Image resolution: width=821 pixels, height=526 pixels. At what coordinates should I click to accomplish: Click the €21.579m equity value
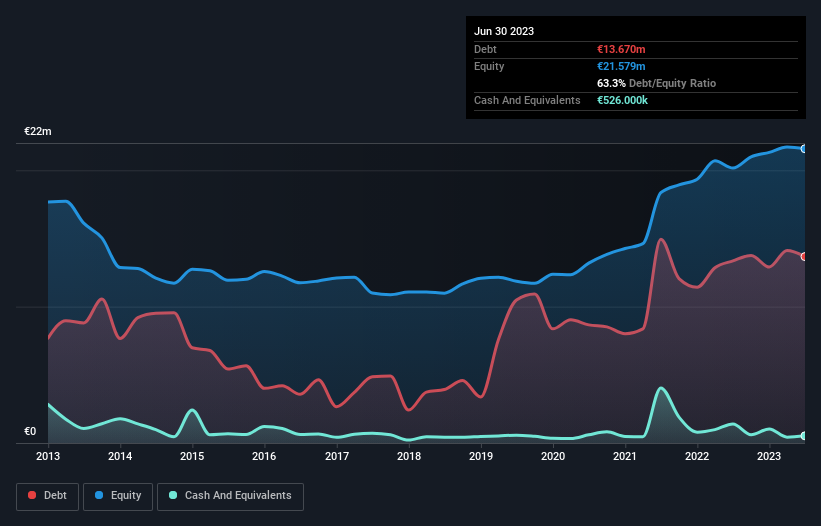(x=621, y=66)
